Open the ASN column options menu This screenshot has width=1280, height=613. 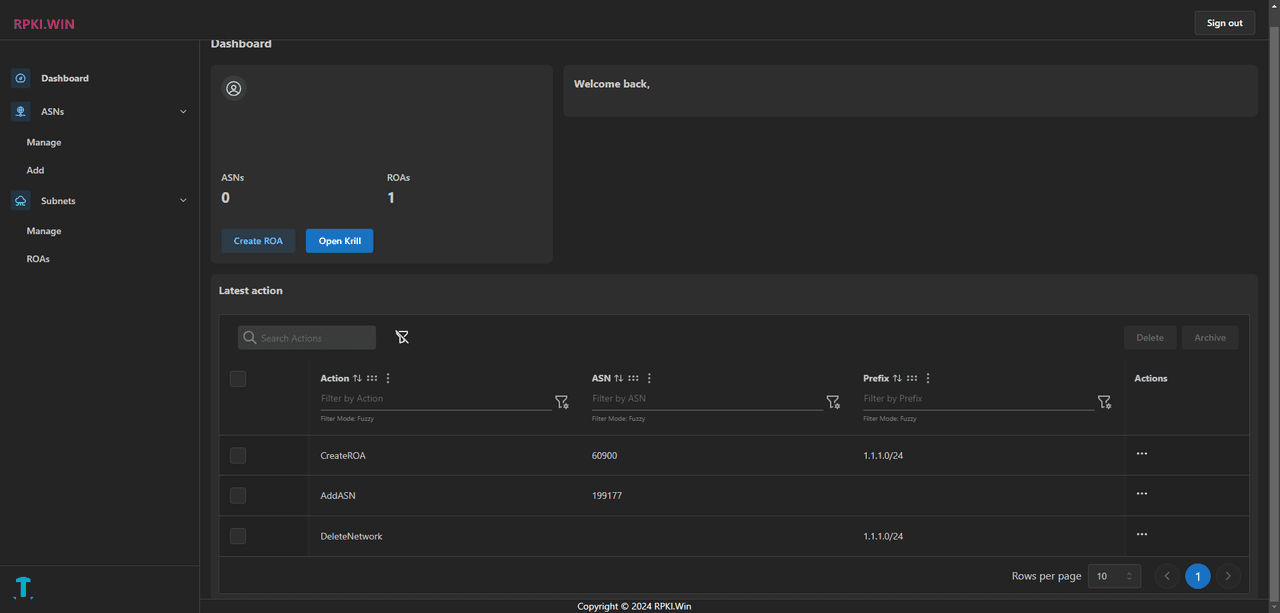tap(650, 378)
